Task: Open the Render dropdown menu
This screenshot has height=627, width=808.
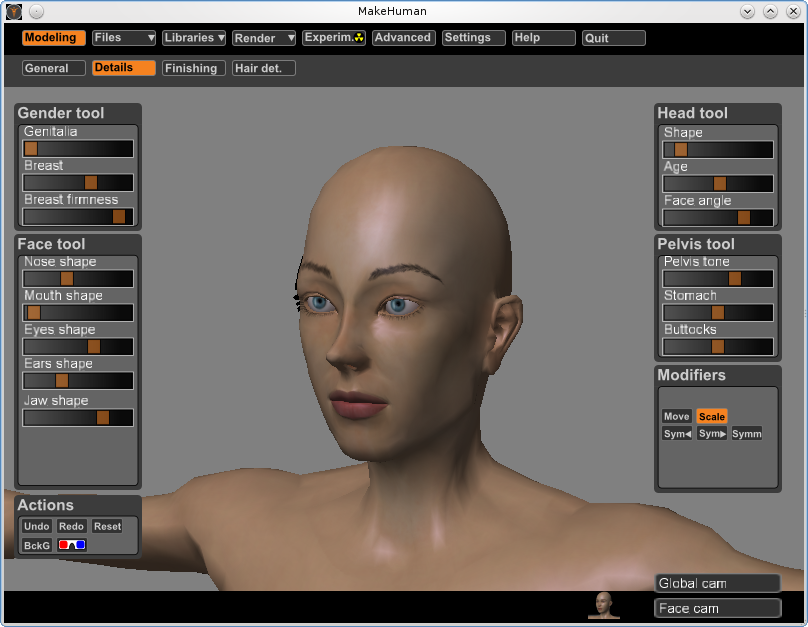Action: pyautogui.click(x=264, y=38)
